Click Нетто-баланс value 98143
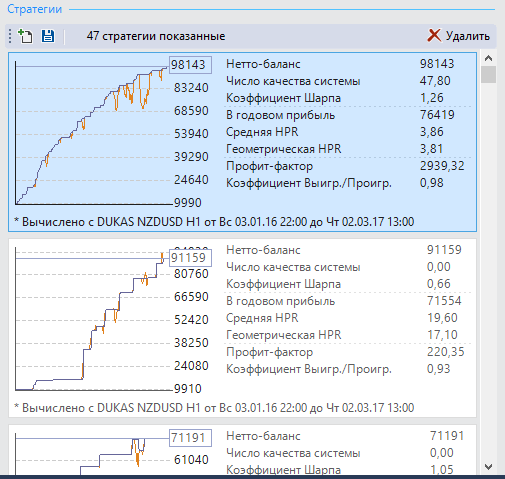 pyautogui.click(x=437, y=64)
